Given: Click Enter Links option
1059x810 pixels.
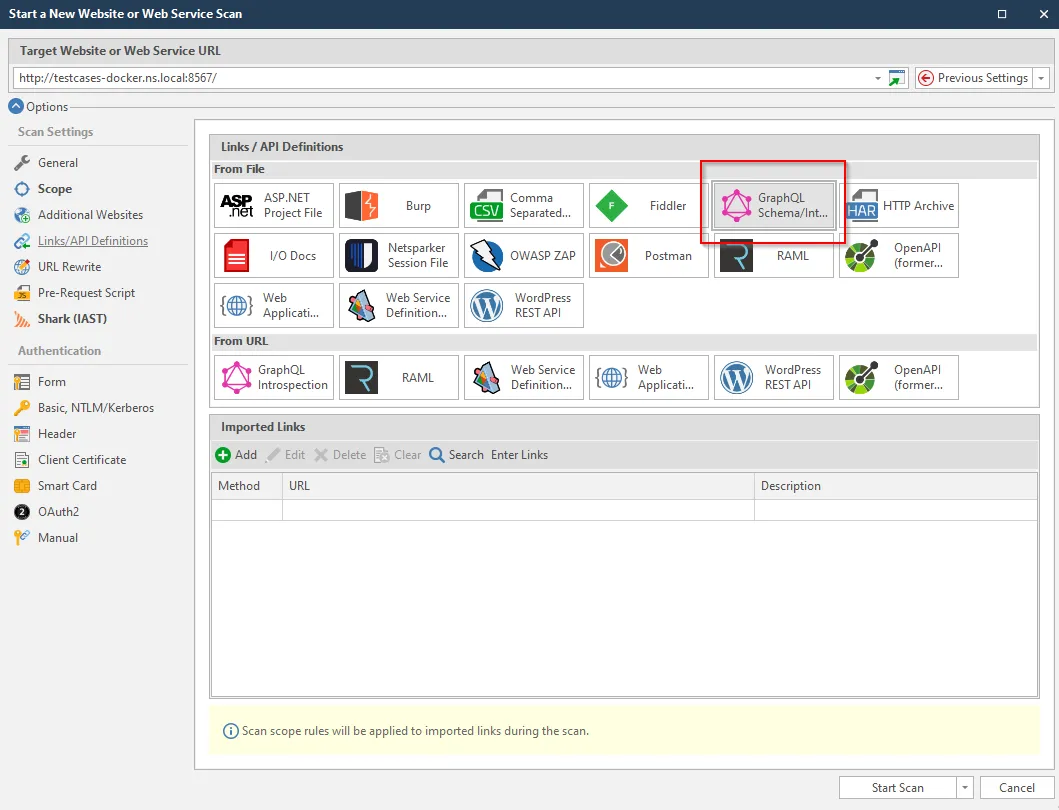Looking at the screenshot, I should coord(519,455).
